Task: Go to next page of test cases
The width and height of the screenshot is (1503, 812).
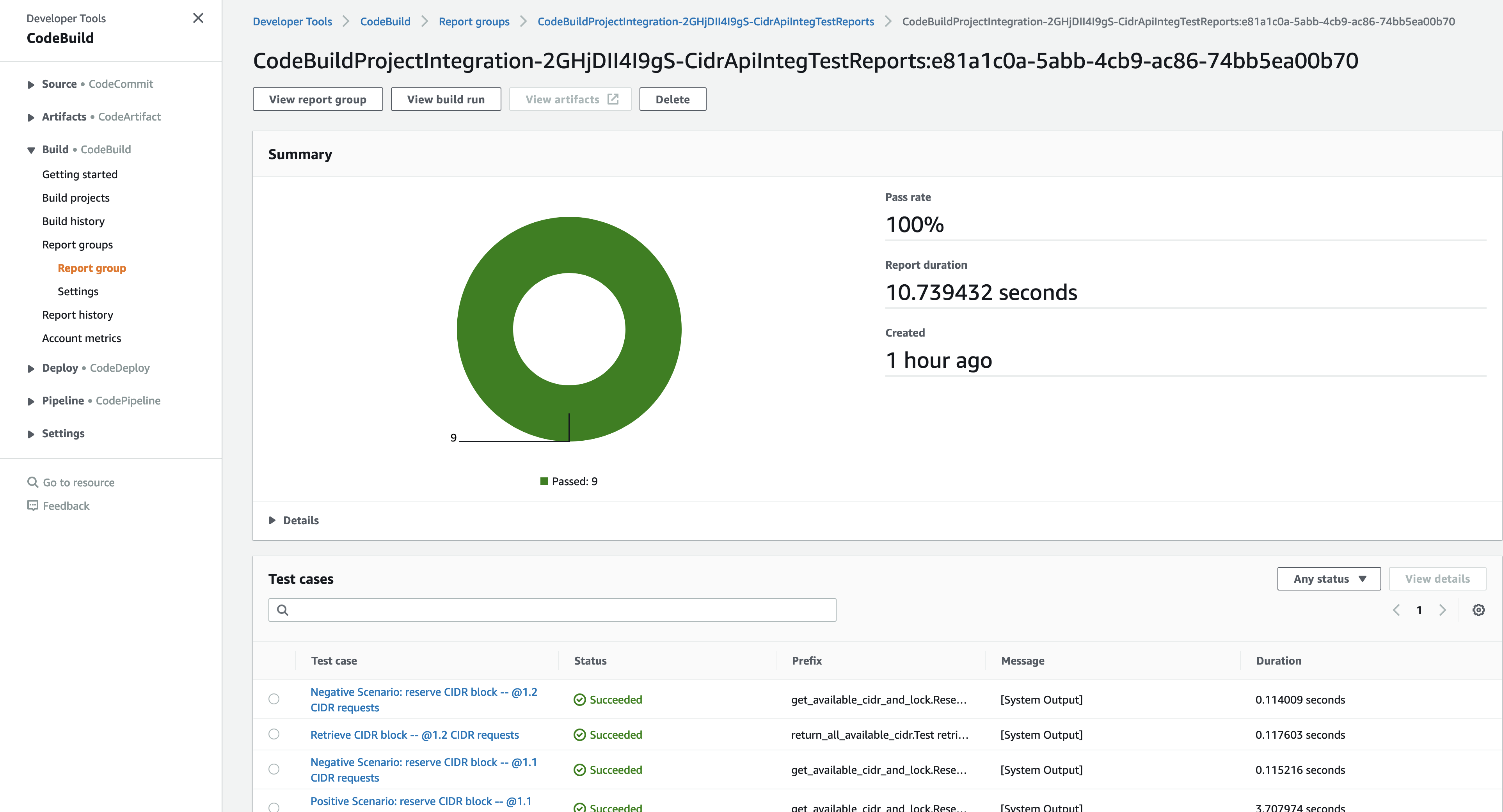Action: click(1443, 610)
